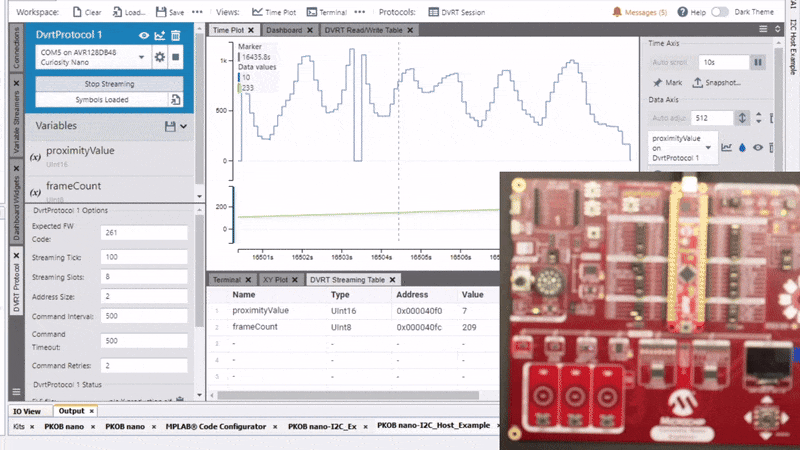Open COM port settings gear icon
Viewport: 800px width, 450px height.
tap(159, 57)
